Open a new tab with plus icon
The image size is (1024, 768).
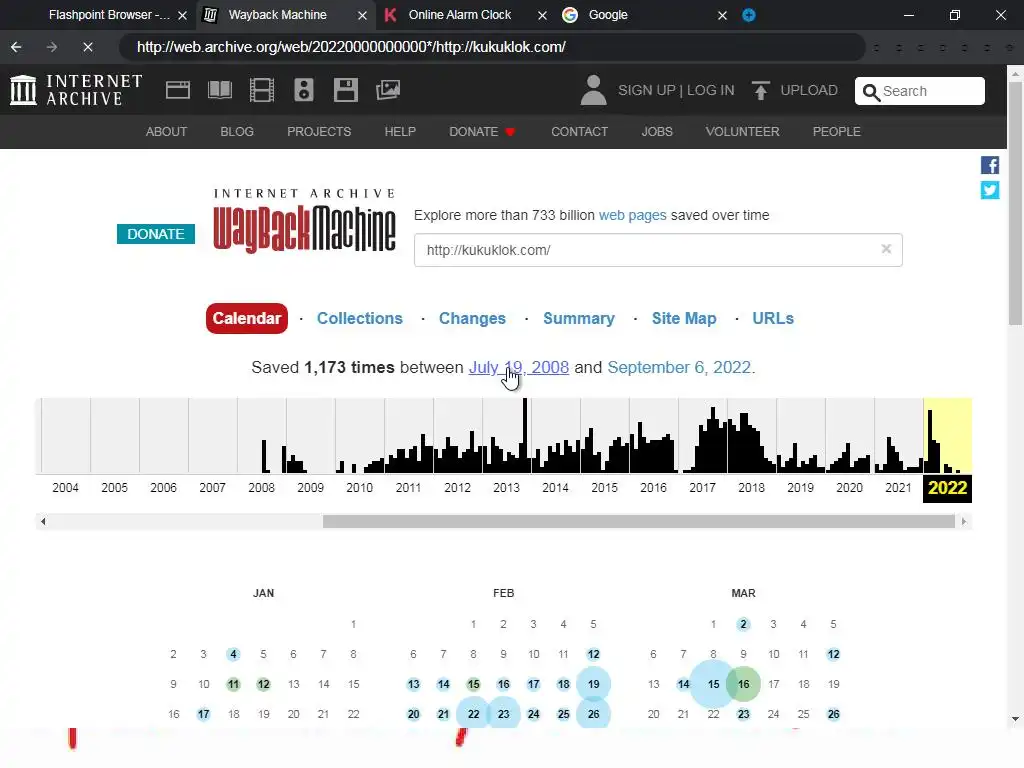(749, 15)
